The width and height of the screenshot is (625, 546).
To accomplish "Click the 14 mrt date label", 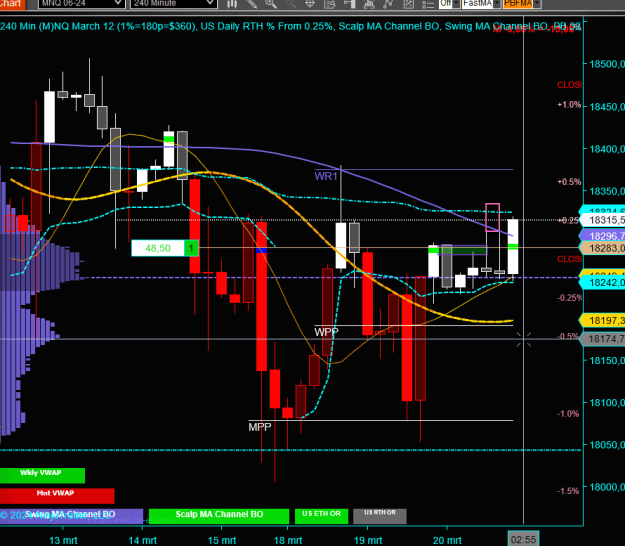I will pyautogui.click(x=142, y=540).
